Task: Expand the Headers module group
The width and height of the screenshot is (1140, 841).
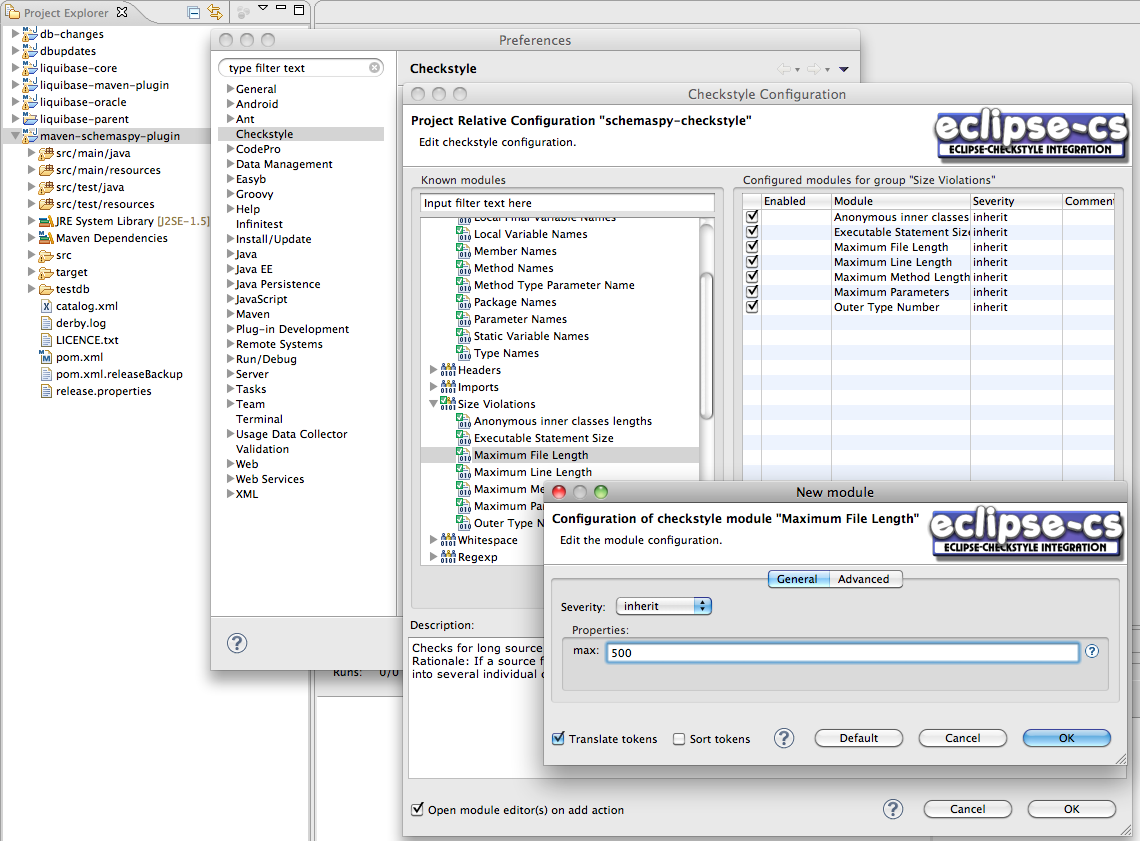Action: [433, 370]
